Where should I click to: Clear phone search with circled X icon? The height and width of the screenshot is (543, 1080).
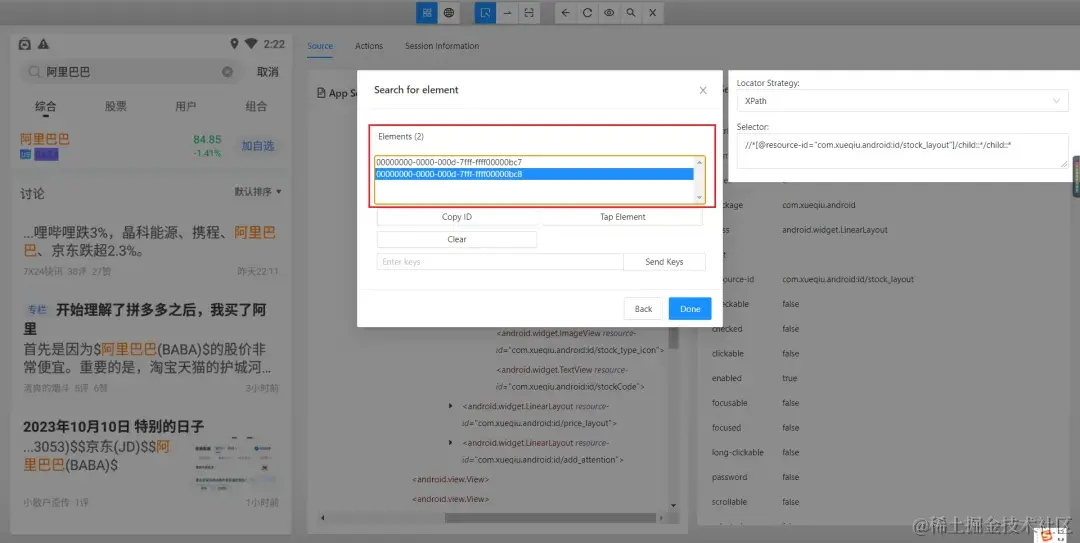tap(227, 72)
